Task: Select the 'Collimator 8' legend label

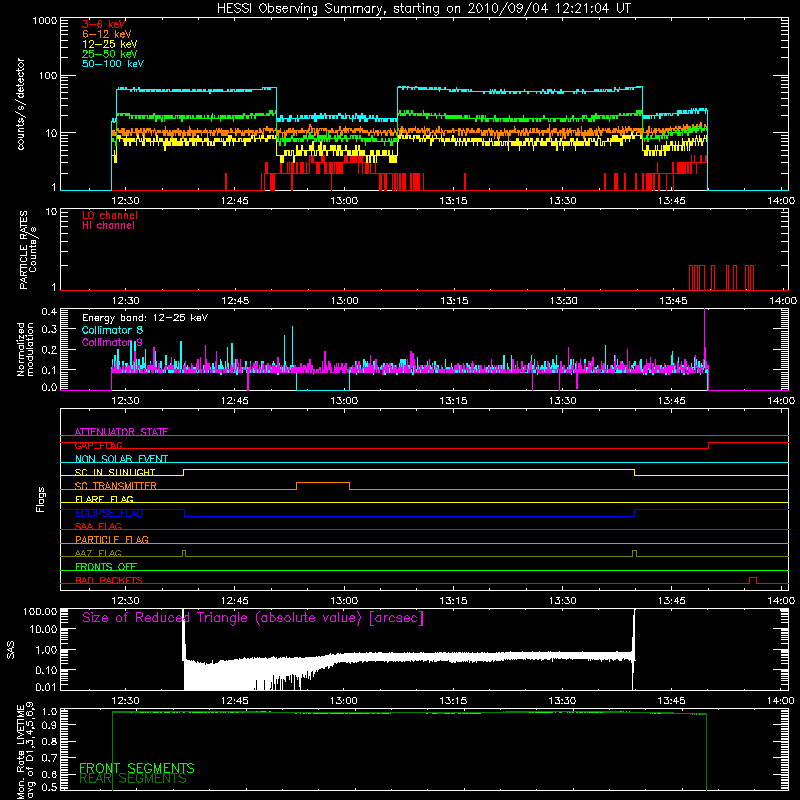Action: 112,330
